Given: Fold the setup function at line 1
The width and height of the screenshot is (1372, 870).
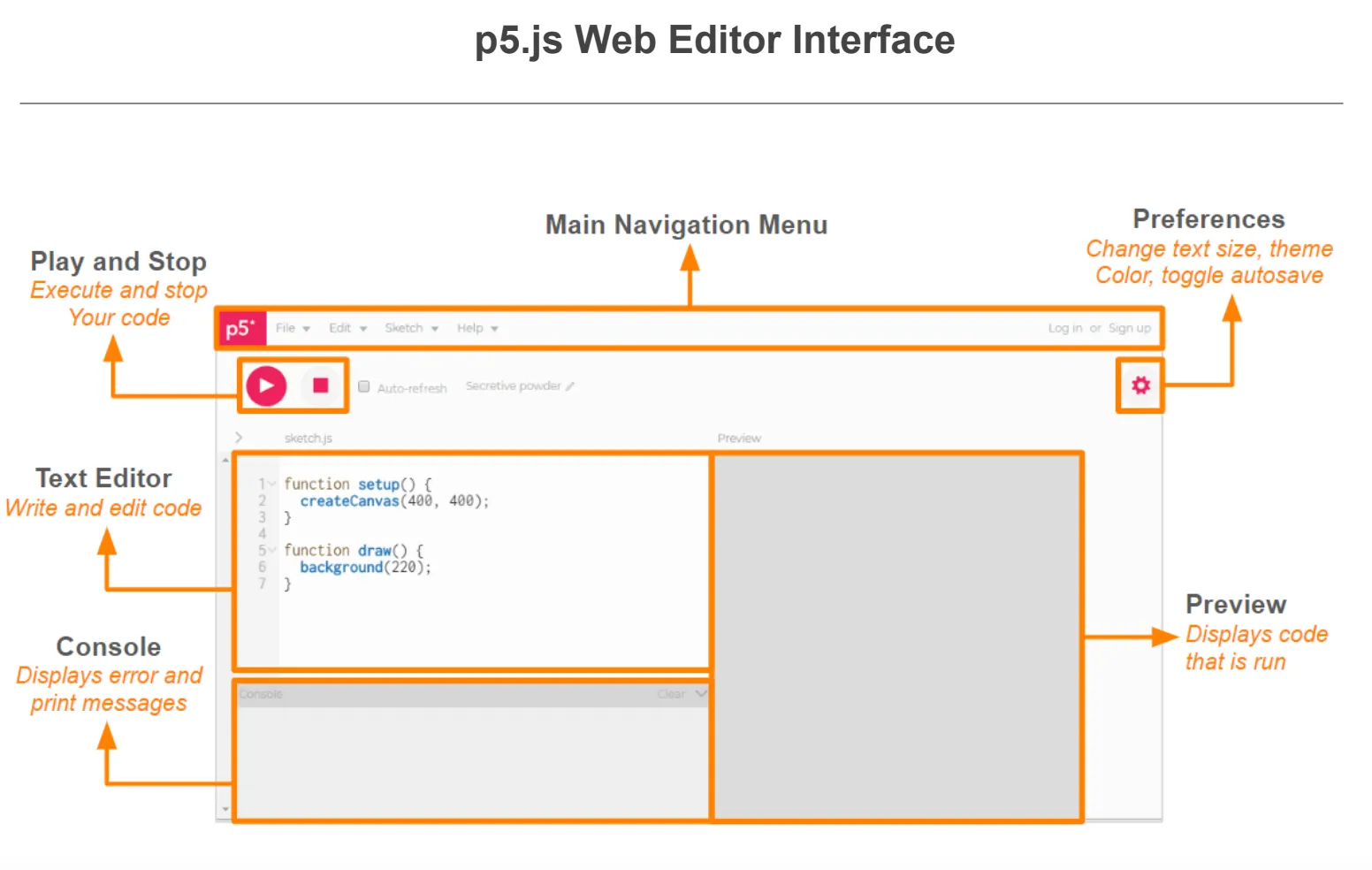Looking at the screenshot, I should [273, 485].
